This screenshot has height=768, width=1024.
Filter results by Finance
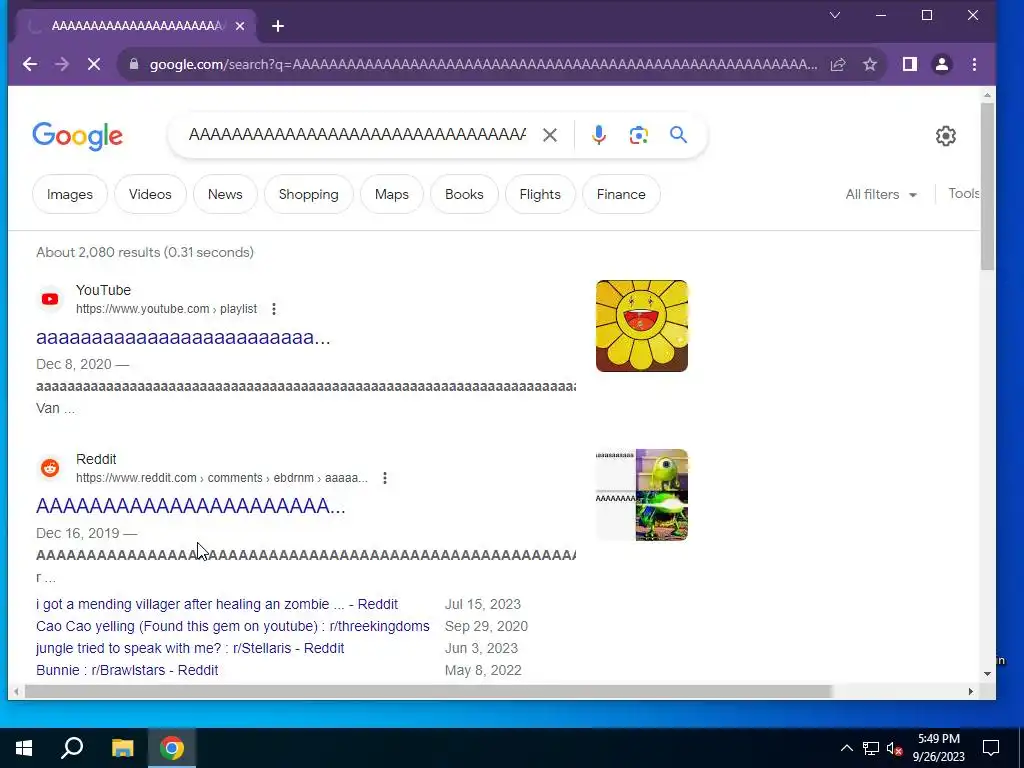tap(621, 194)
